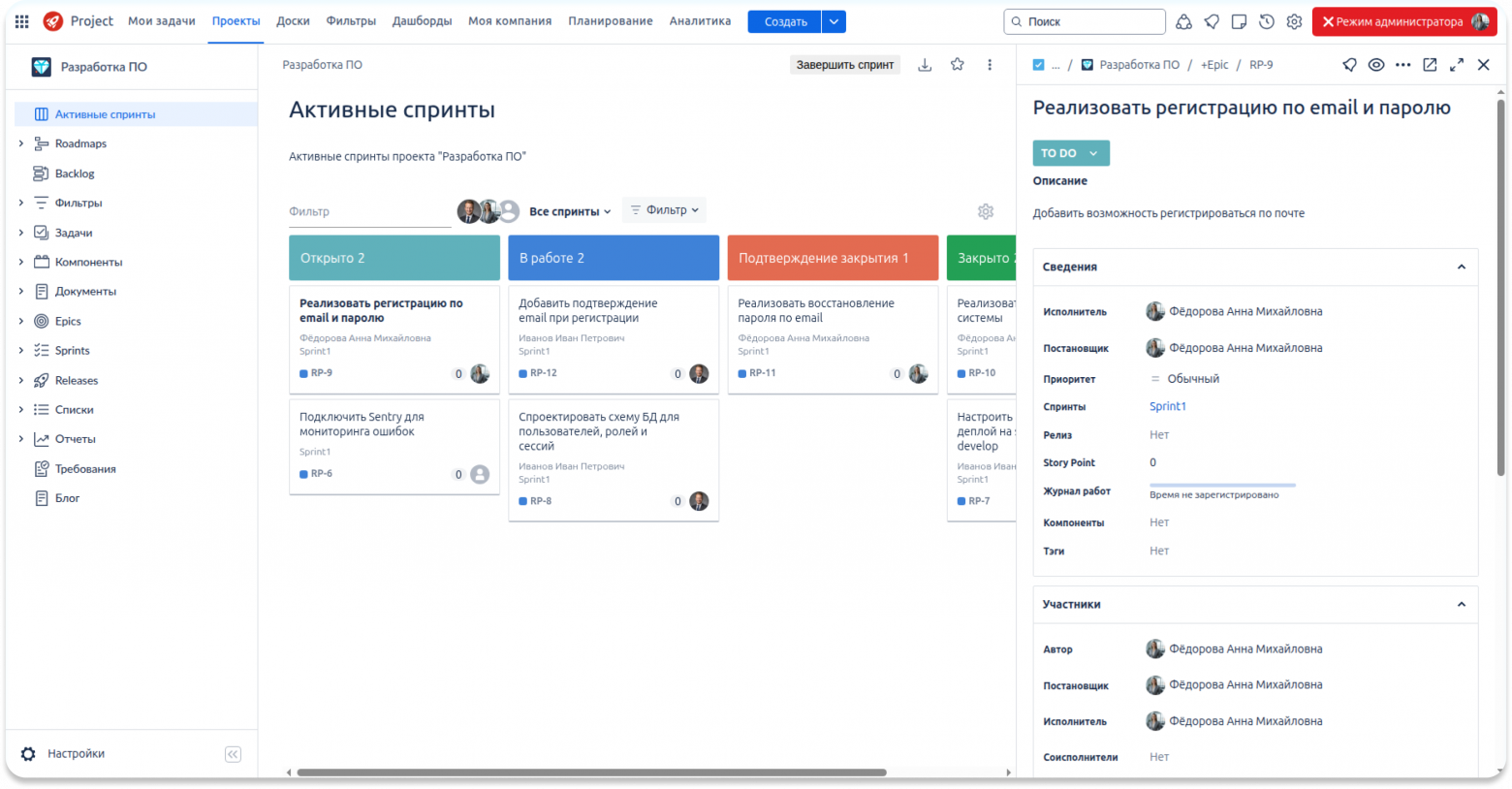
Task: Expand task panel to full screen
Action: coord(1457,65)
